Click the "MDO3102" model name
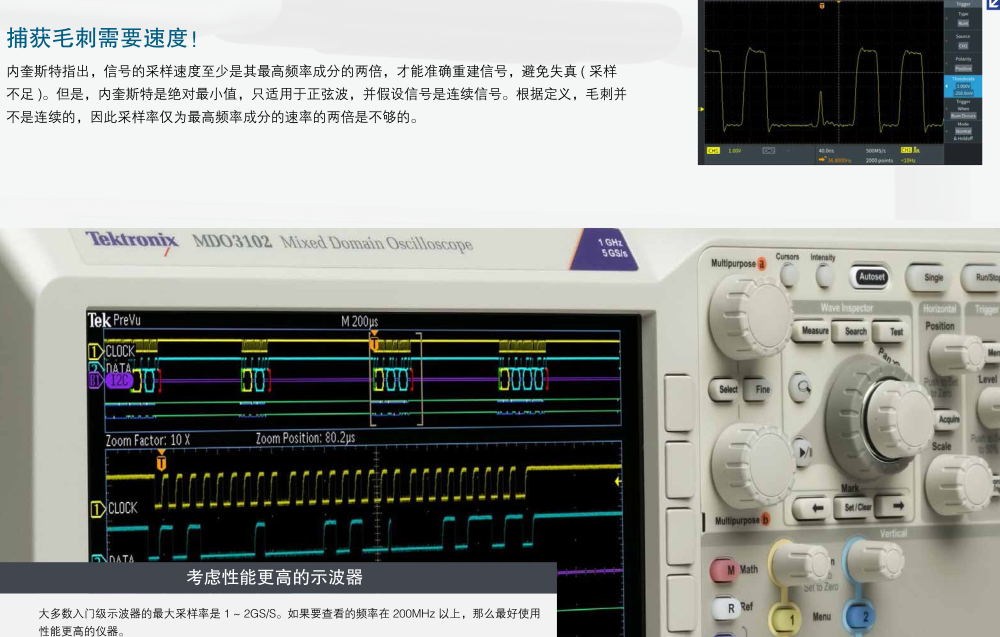1000x637 pixels. point(232,242)
